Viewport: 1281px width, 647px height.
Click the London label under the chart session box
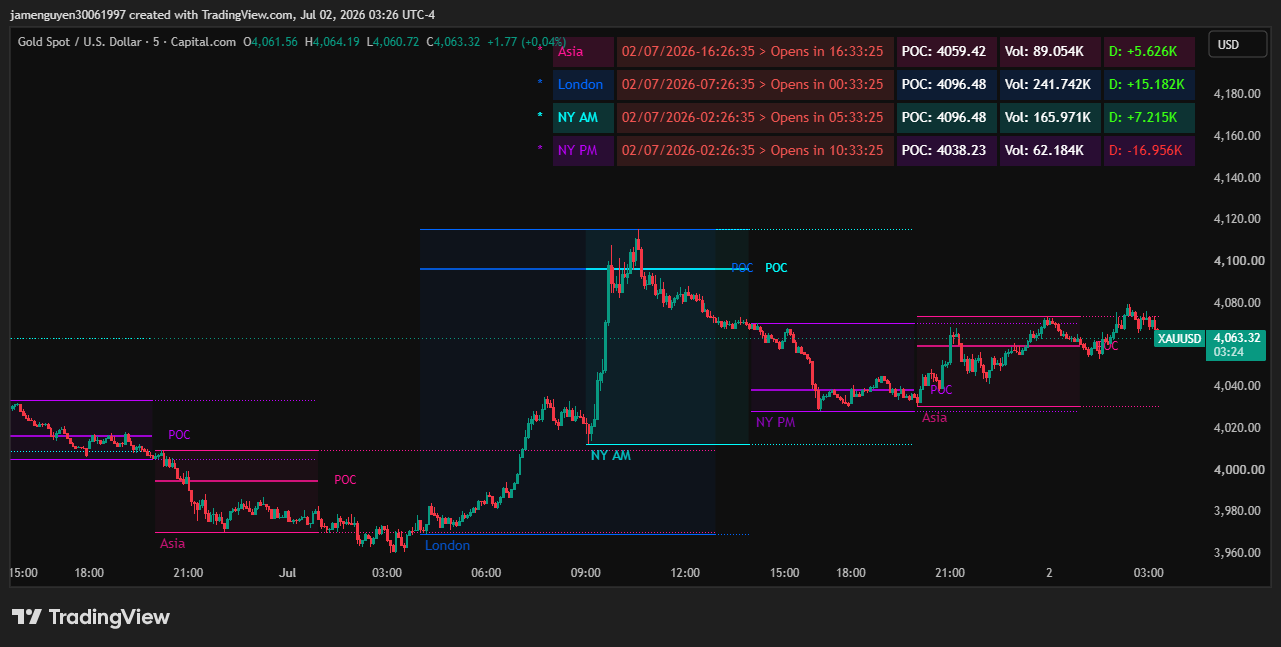tap(447, 545)
